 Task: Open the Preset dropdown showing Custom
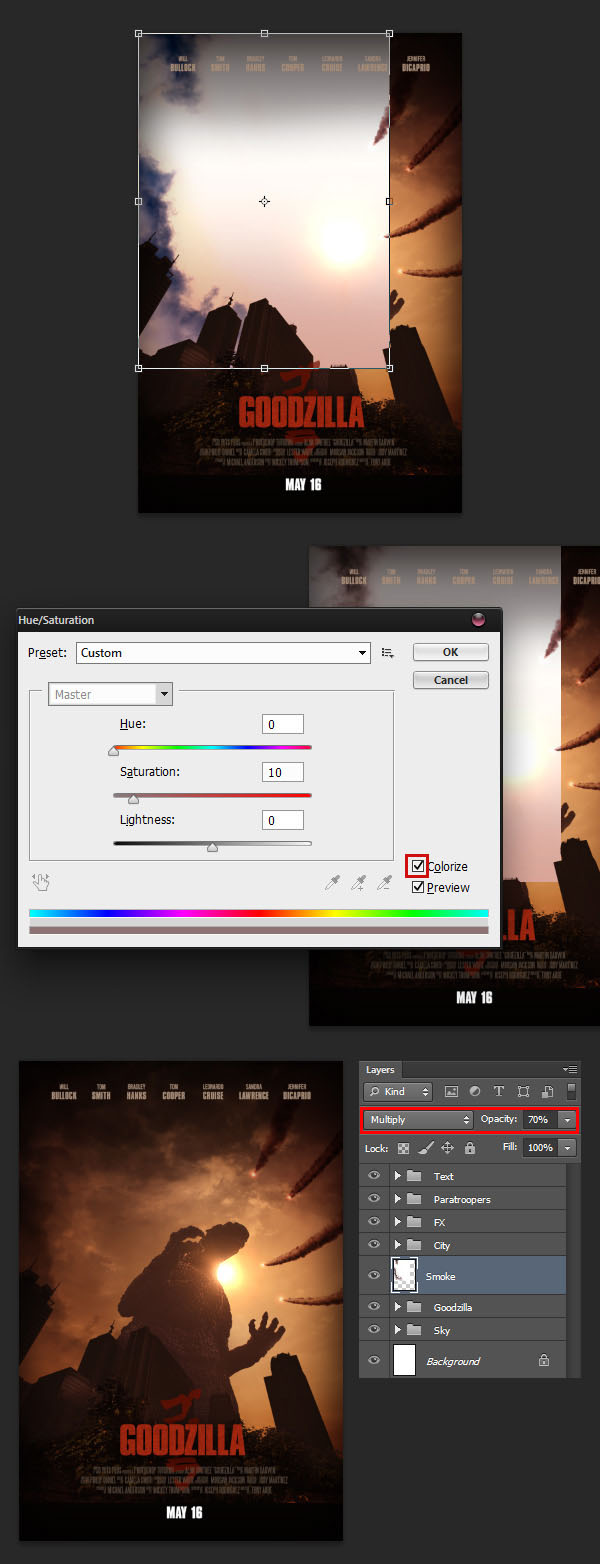[x=223, y=653]
